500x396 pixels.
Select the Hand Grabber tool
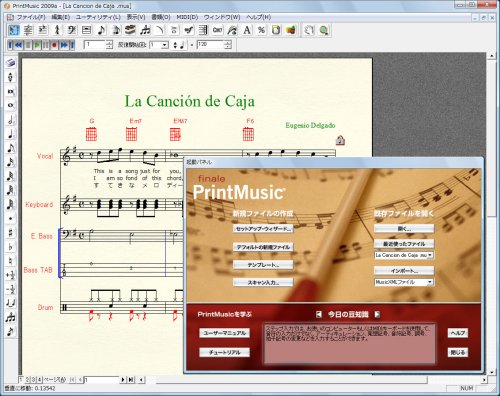tap(309, 30)
